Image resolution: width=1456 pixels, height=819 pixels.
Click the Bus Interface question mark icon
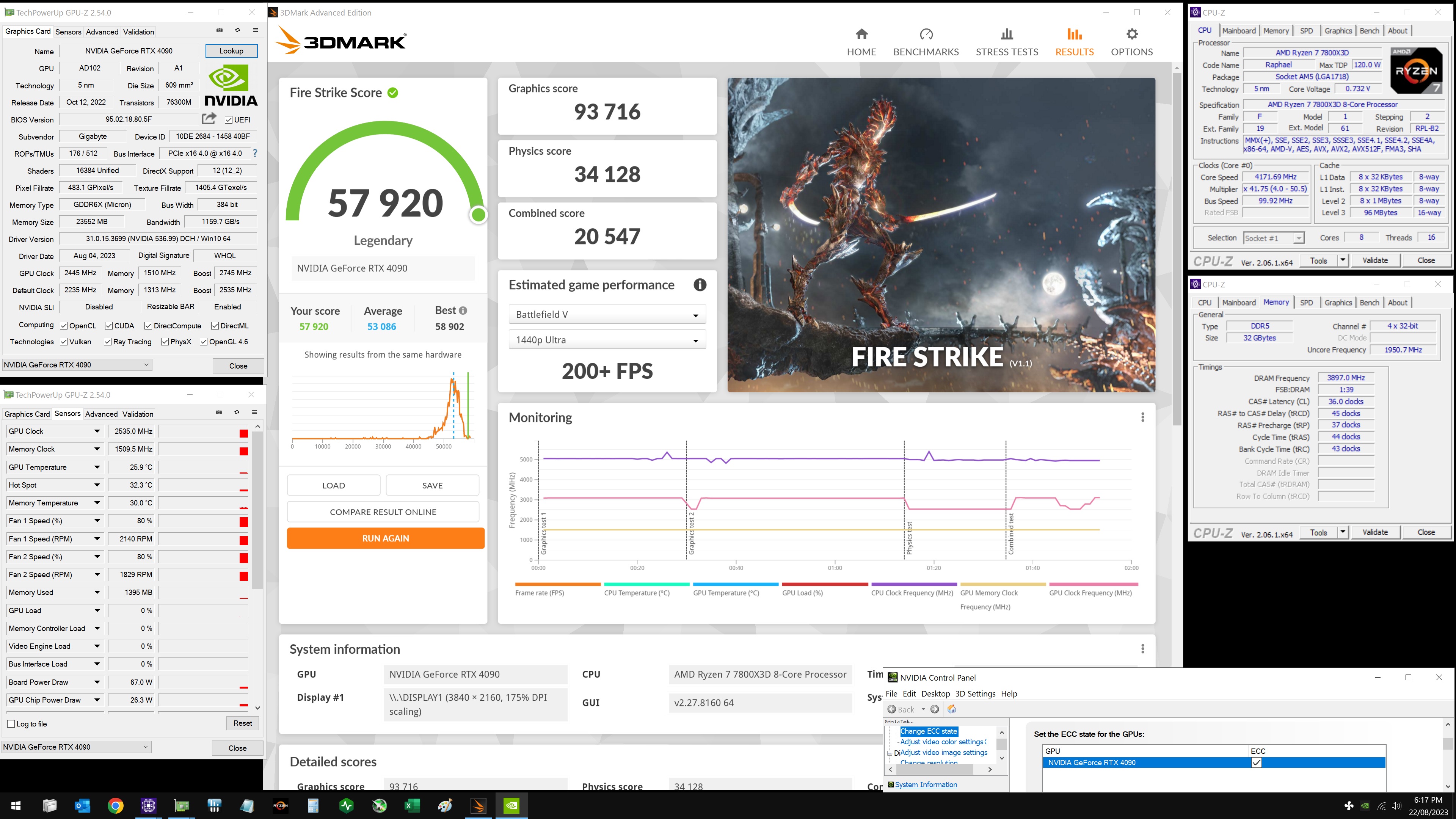click(255, 153)
